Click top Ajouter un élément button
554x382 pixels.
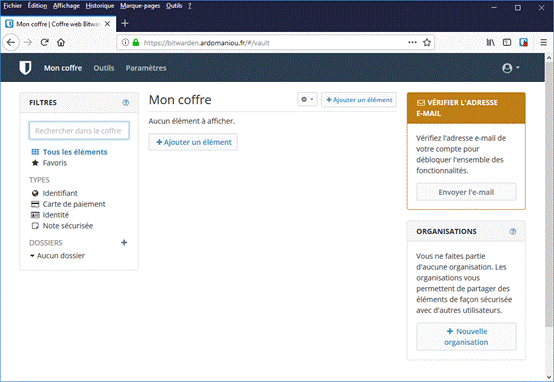coord(359,100)
